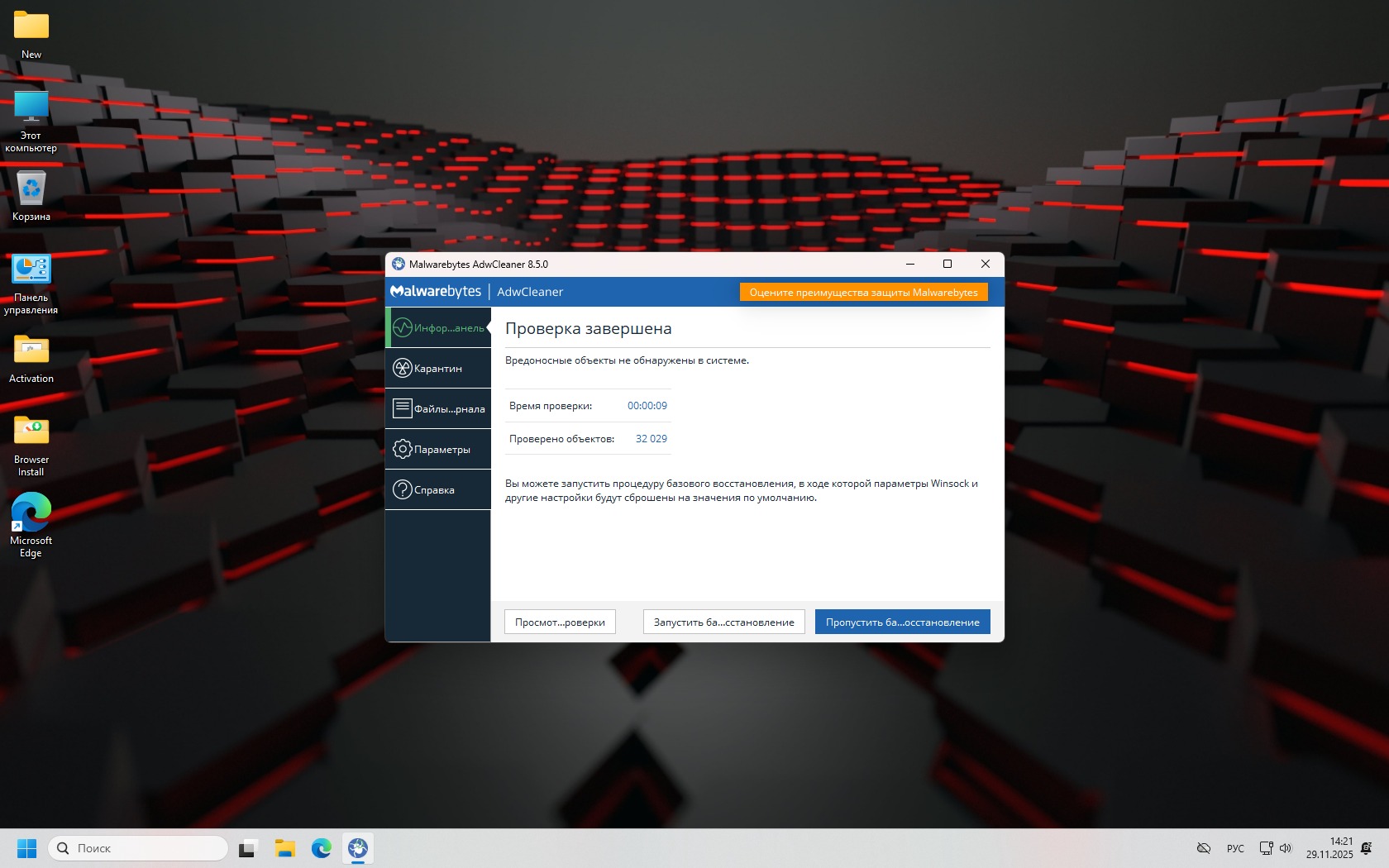Image resolution: width=1389 pixels, height=868 pixels.
Task: Click the РУС language indicator
Action: coord(1235,848)
